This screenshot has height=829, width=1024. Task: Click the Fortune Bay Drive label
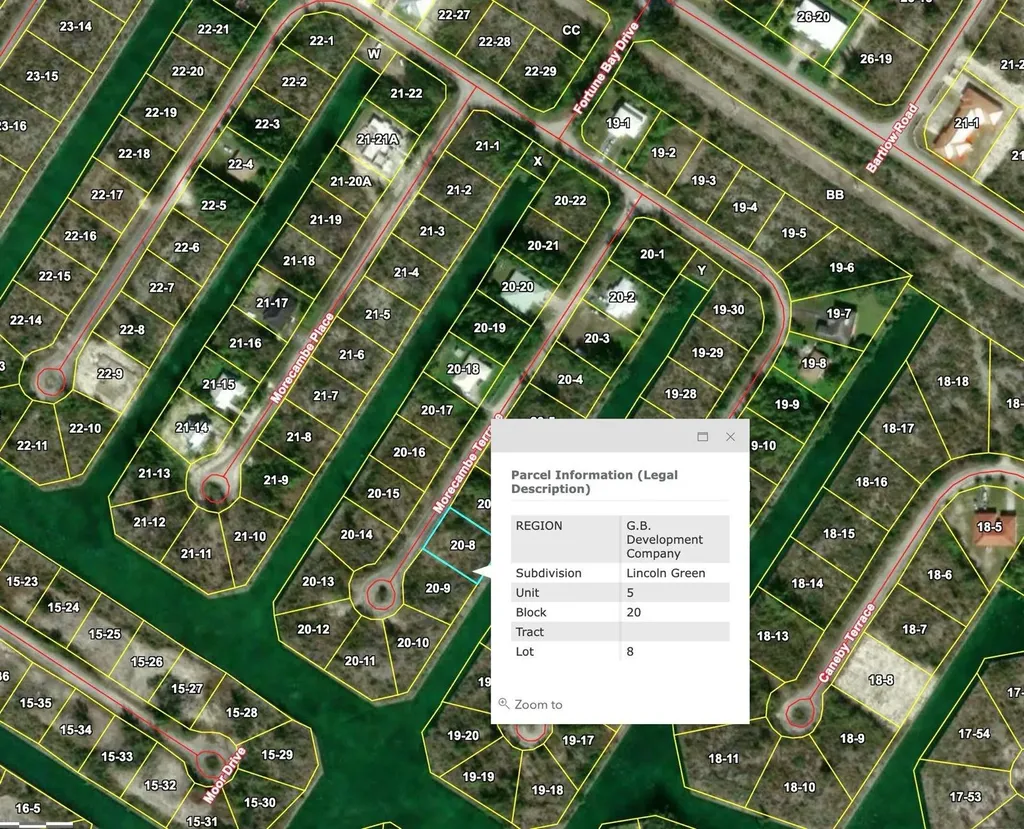(x=605, y=69)
